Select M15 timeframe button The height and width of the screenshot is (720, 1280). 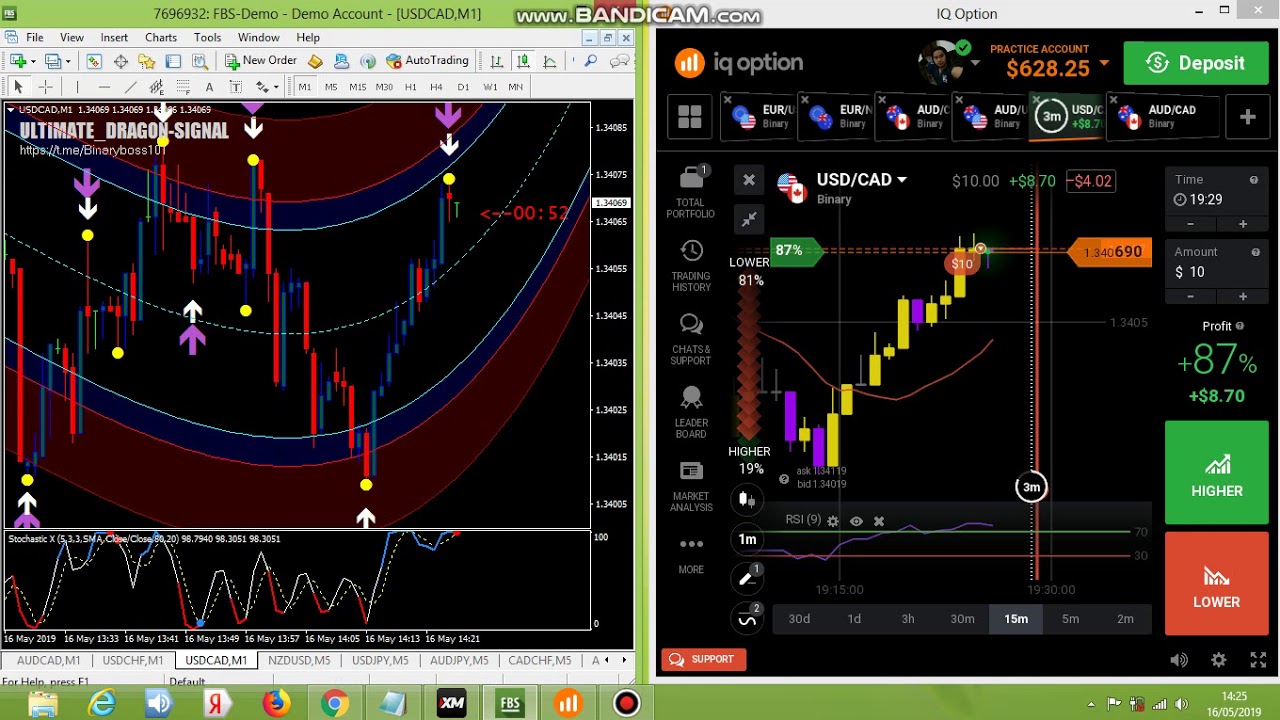[357, 87]
